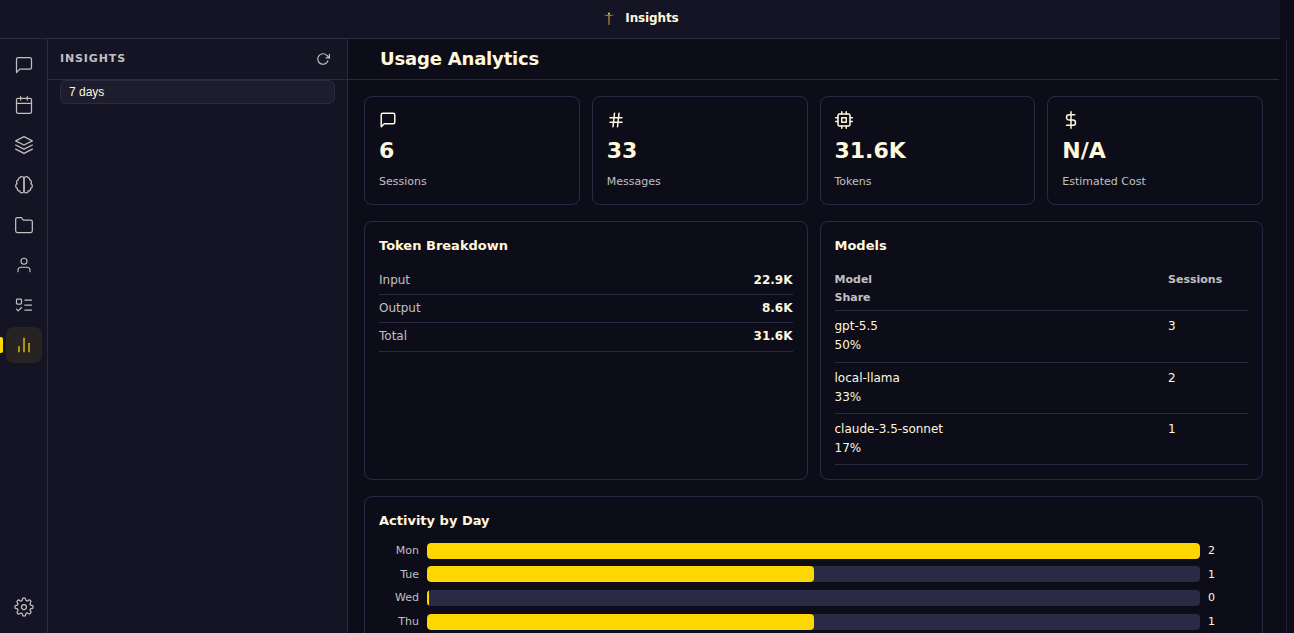Open the settings gear icon
This screenshot has height=633, width=1294.
(24, 607)
